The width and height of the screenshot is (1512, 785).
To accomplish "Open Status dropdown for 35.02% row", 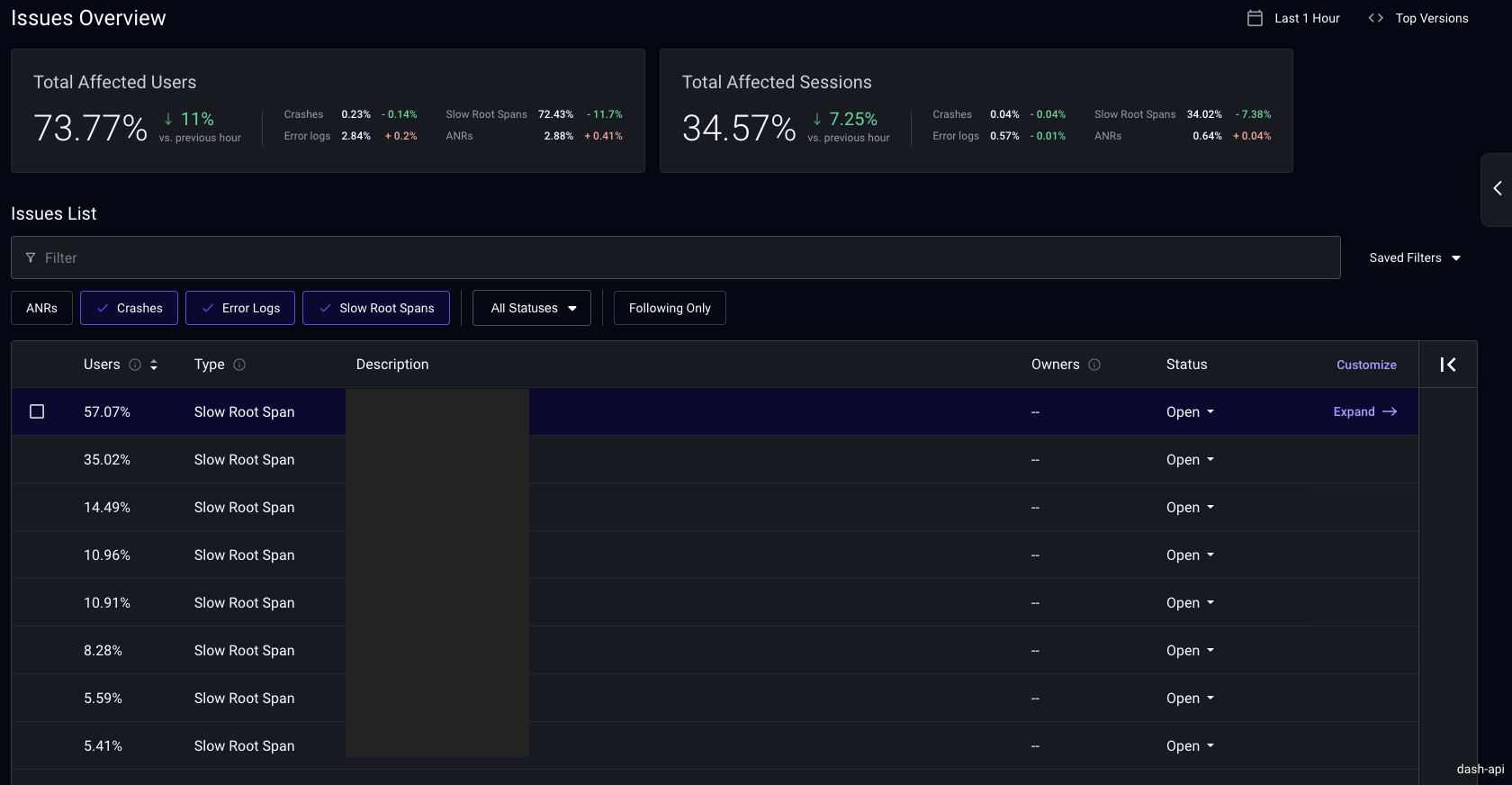I will point(1191,459).
